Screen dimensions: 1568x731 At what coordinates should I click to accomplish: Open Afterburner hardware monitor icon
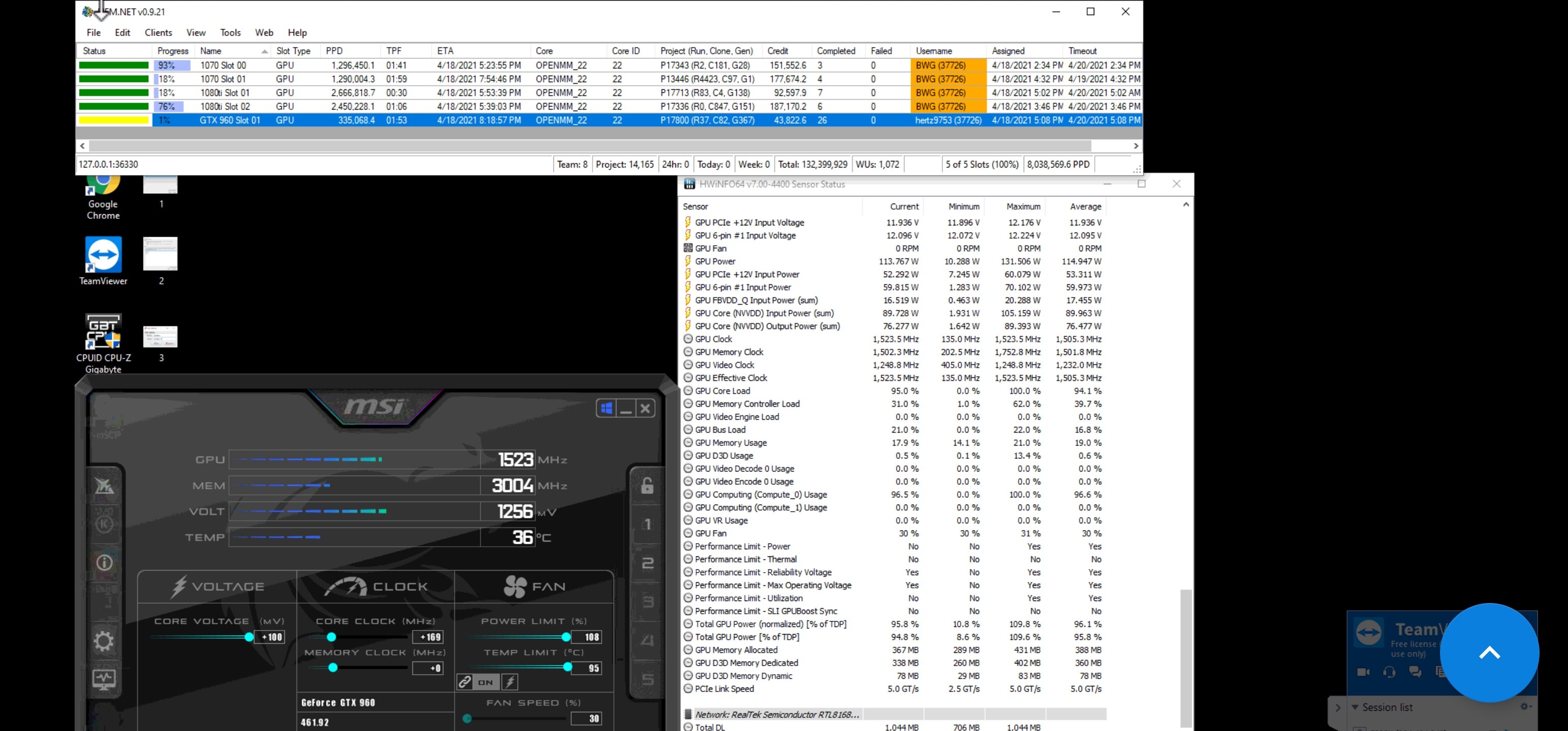click(104, 679)
